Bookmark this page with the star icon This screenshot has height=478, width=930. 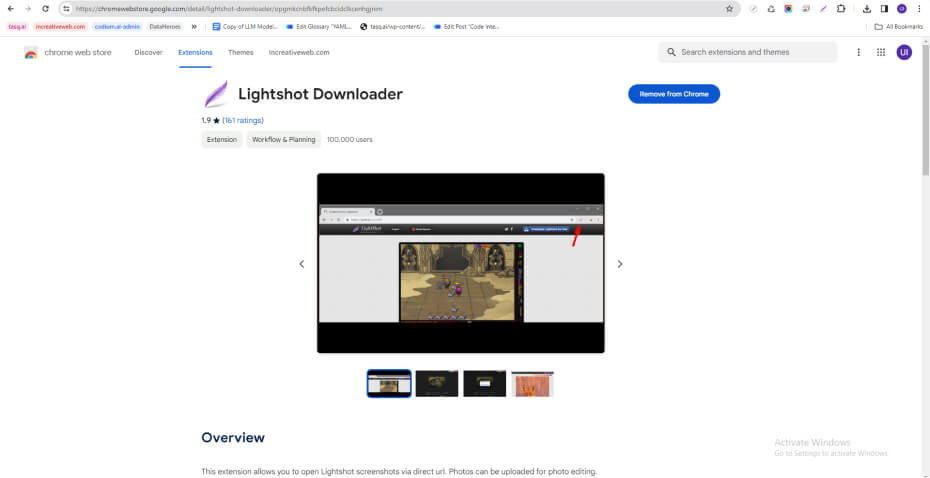pyautogui.click(x=730, y=9)
